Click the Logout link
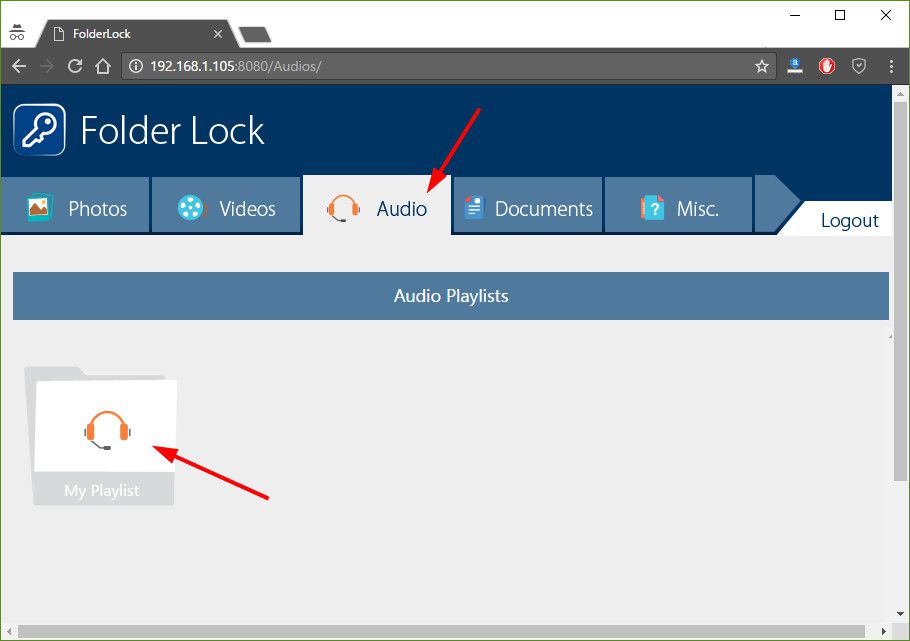Screen dimensions: 910x641 click(x=849, y=221)
